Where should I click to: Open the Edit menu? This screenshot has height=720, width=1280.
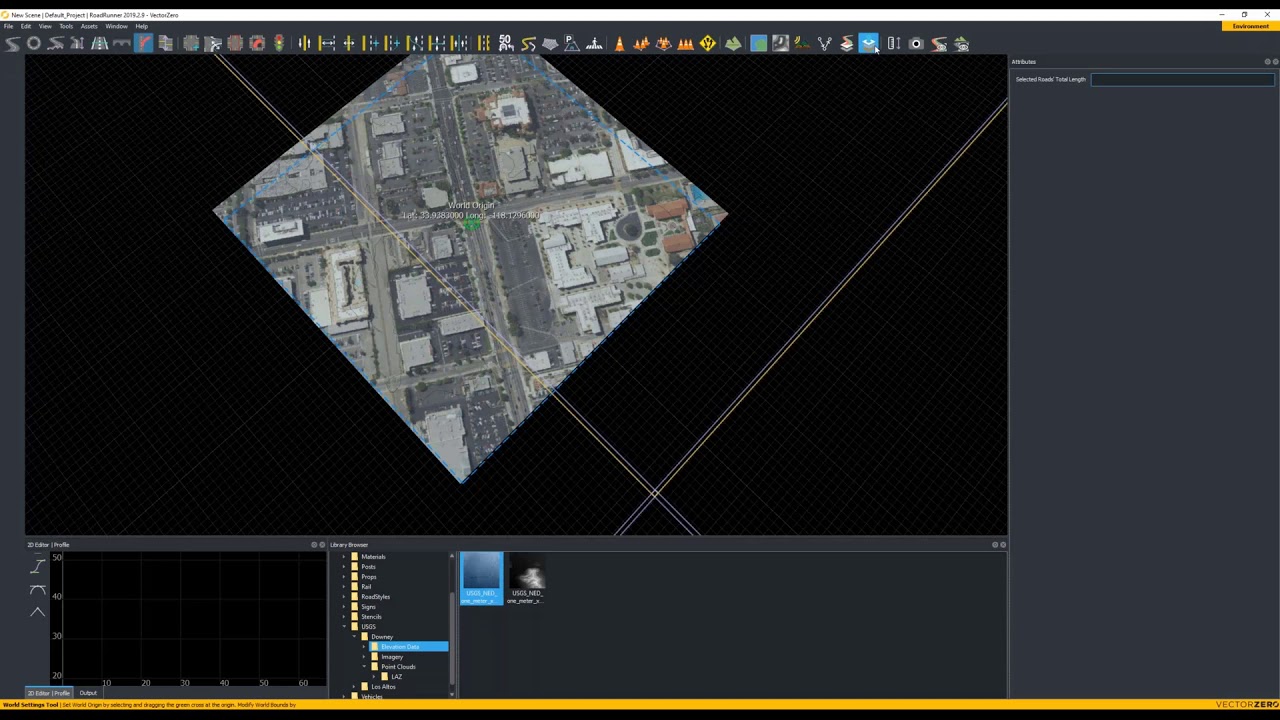click(x=25, y=26)
